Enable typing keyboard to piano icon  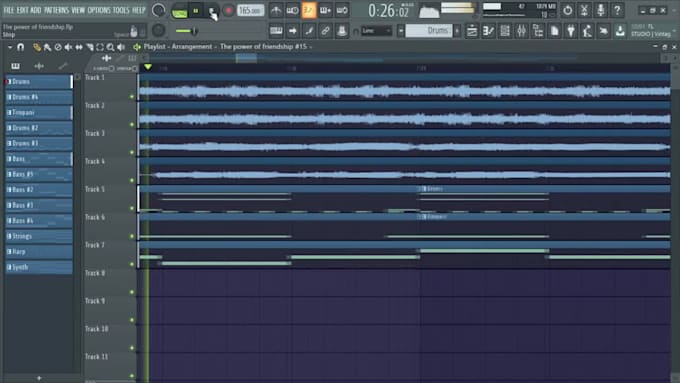point(276,31)
